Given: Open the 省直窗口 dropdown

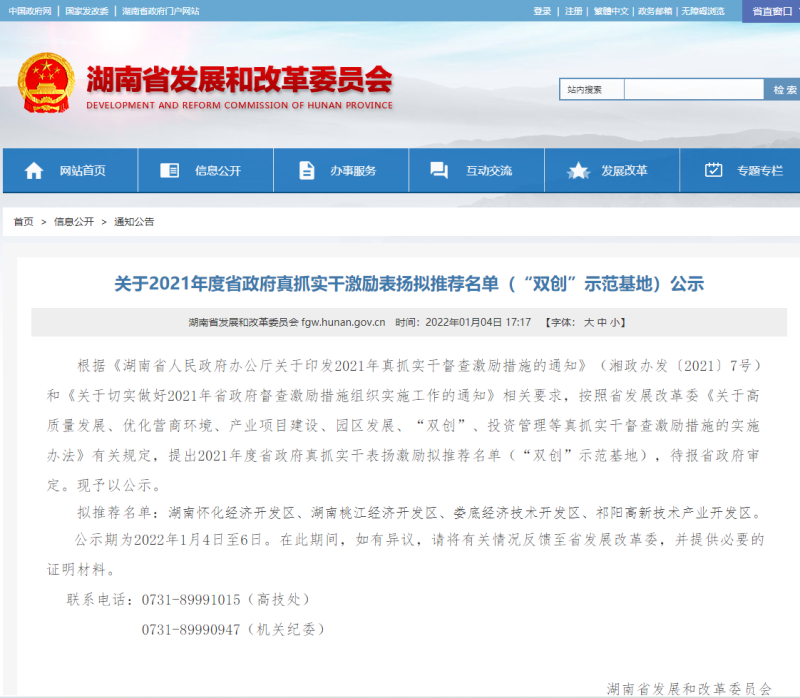Looking at the screenshot, I should coord(771,11).
